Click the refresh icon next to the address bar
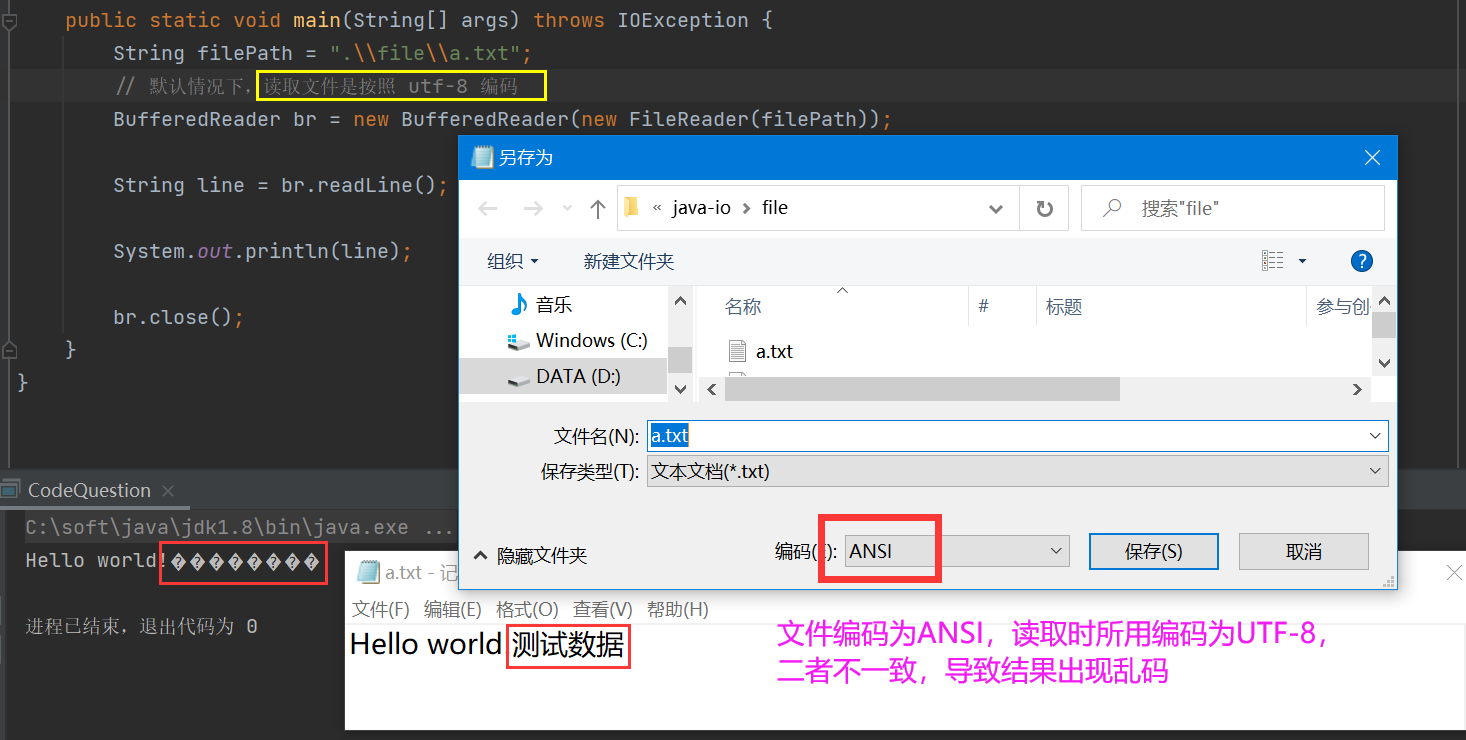This screenshot has height=740, width=1466. coord(1043,207)
